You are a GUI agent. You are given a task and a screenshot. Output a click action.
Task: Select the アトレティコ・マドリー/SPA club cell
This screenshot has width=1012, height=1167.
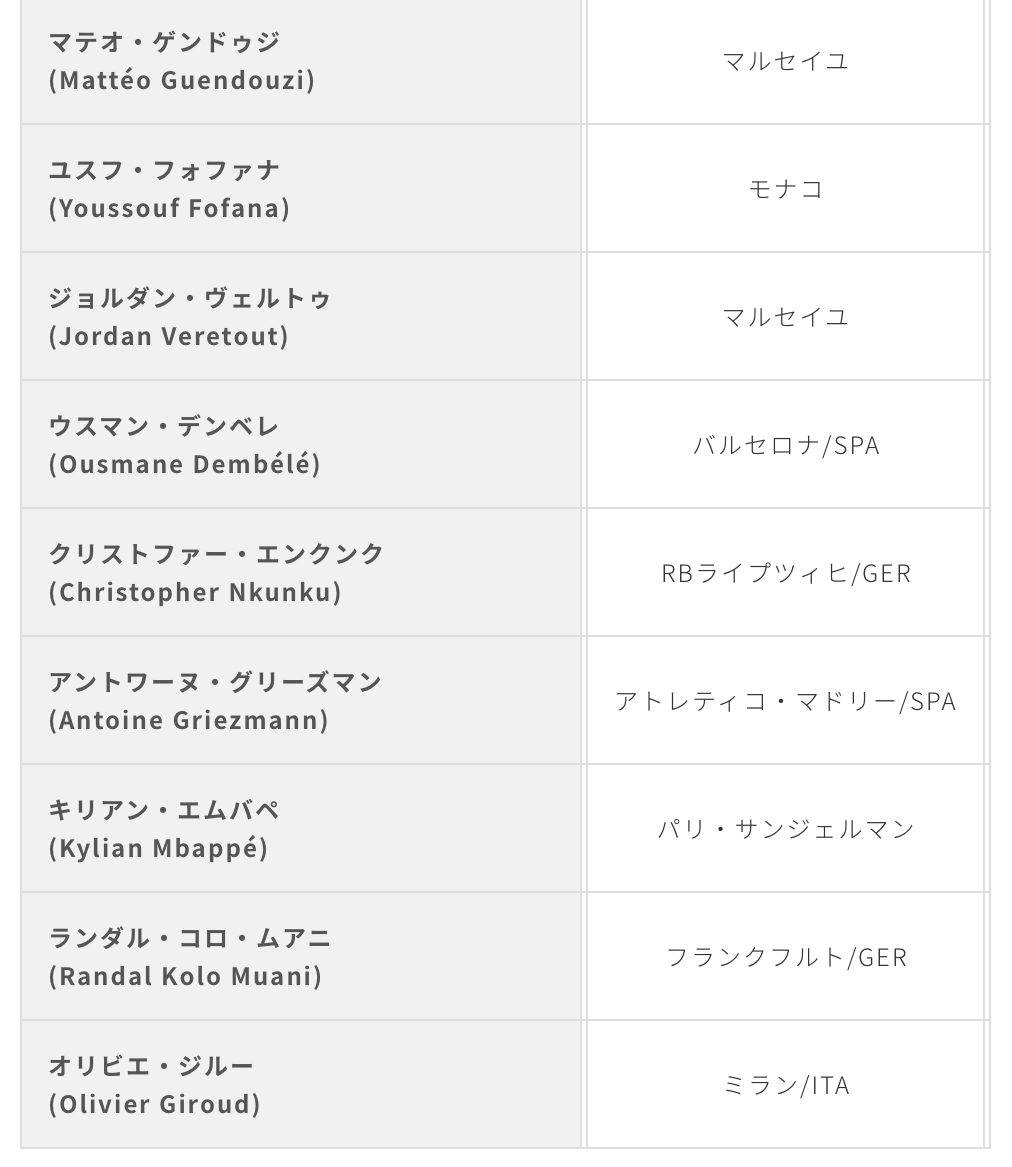pos(785,701)
